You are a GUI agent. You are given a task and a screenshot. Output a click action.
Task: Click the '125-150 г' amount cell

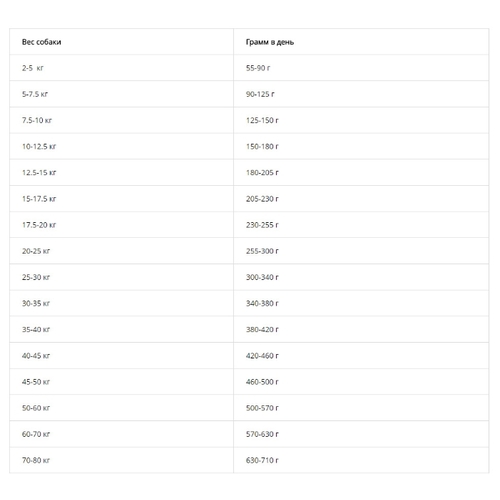262,120
